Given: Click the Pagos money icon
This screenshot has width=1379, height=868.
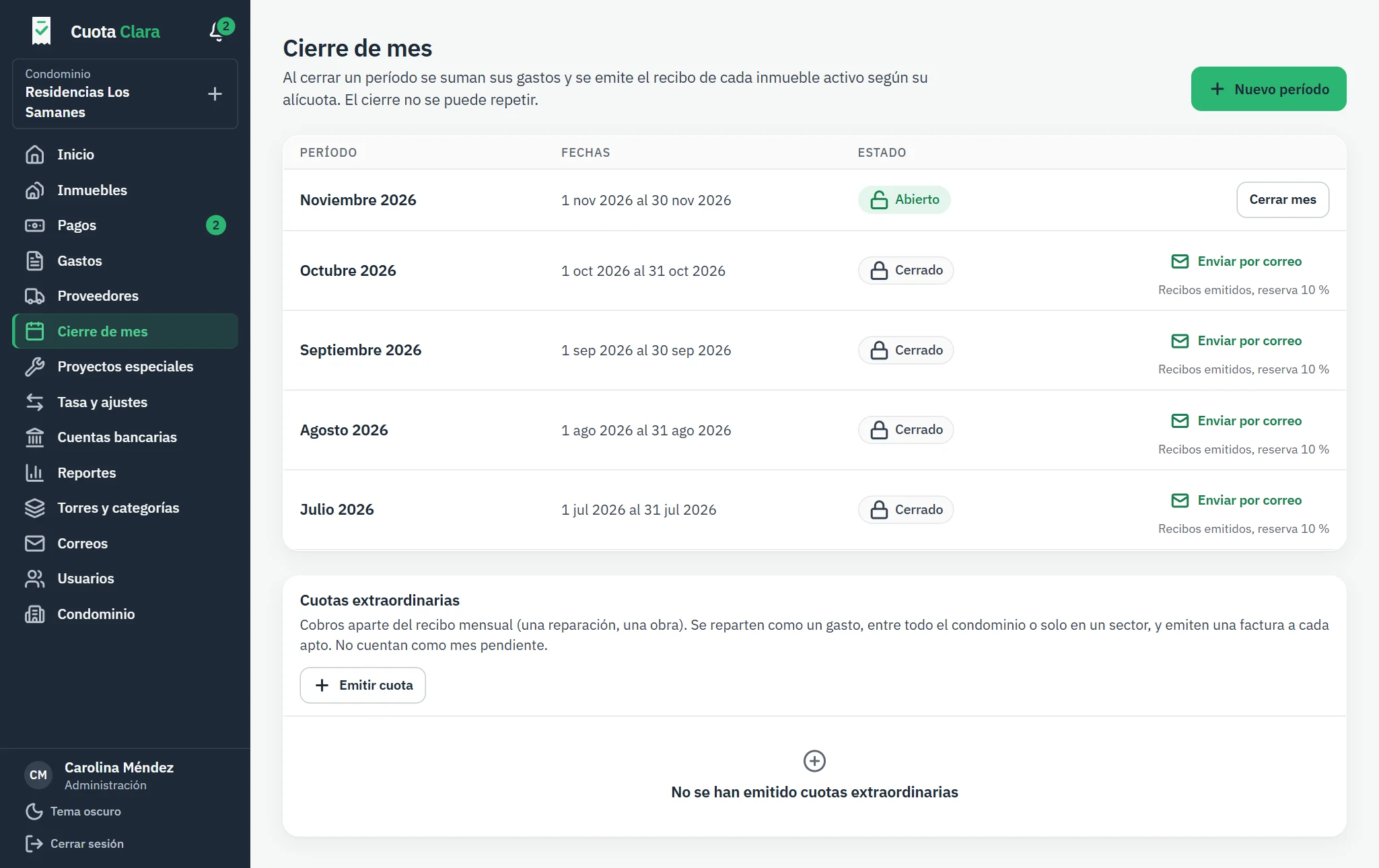Looking at the screenshot, I should (35, 225).
